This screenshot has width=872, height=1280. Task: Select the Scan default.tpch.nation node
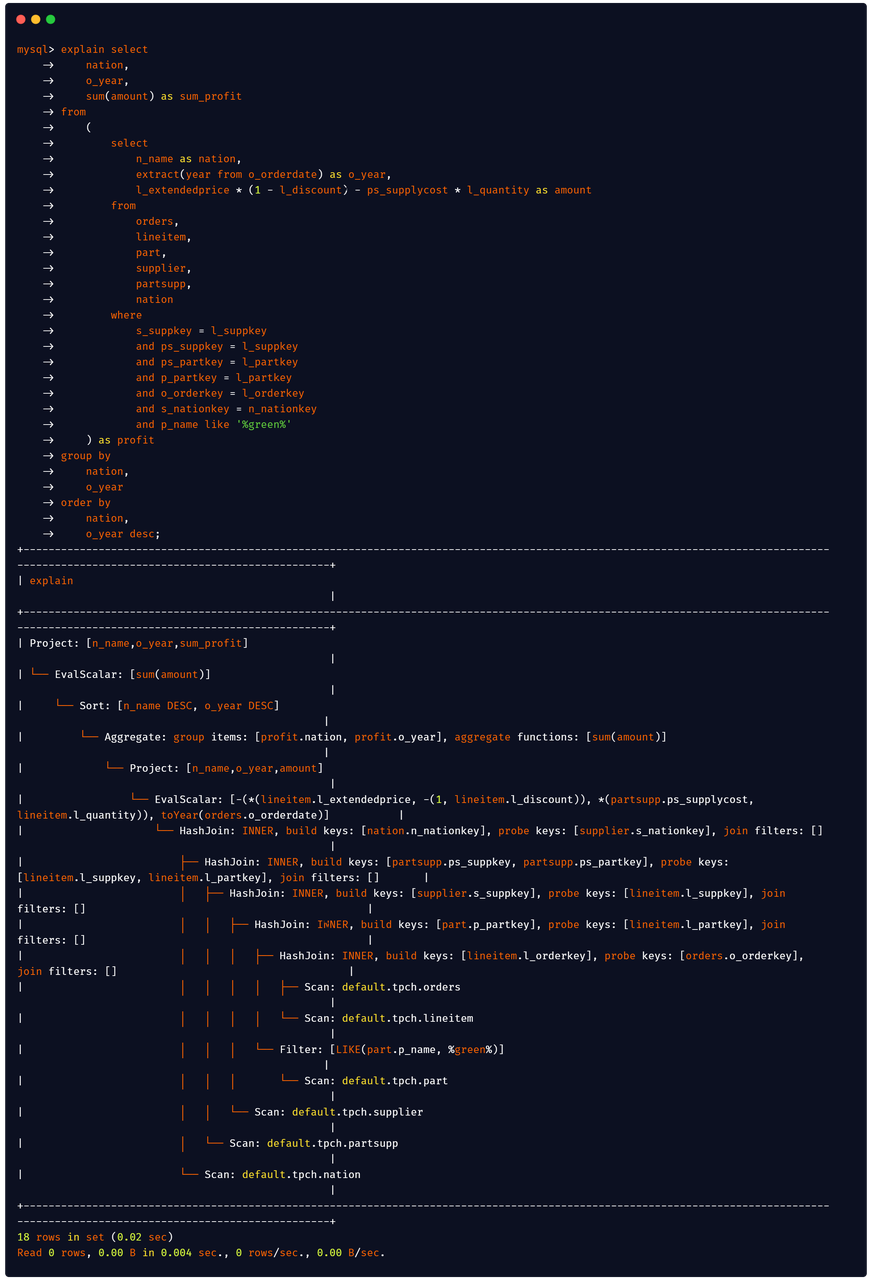coord(282,1174)
